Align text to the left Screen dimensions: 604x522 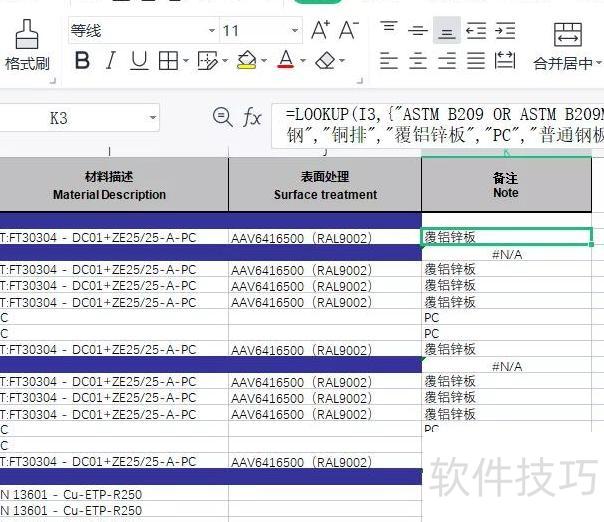(x=389, y=61)
